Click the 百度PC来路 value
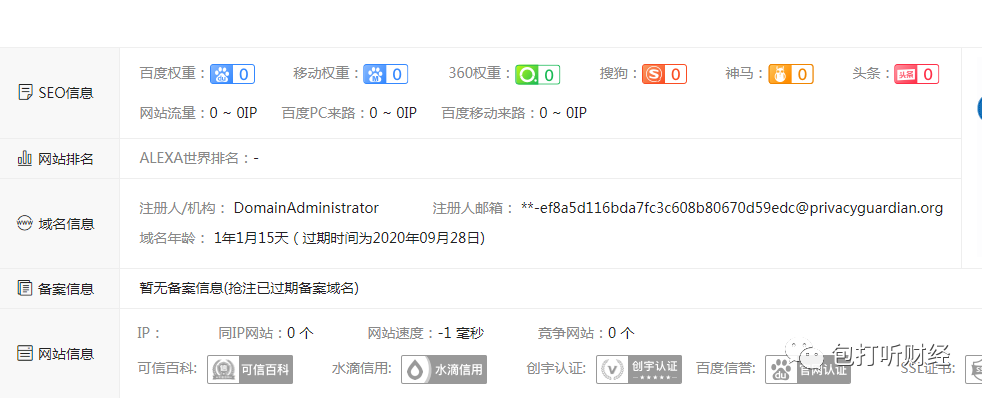The image size is (982, 398). [x=393, y=113]
